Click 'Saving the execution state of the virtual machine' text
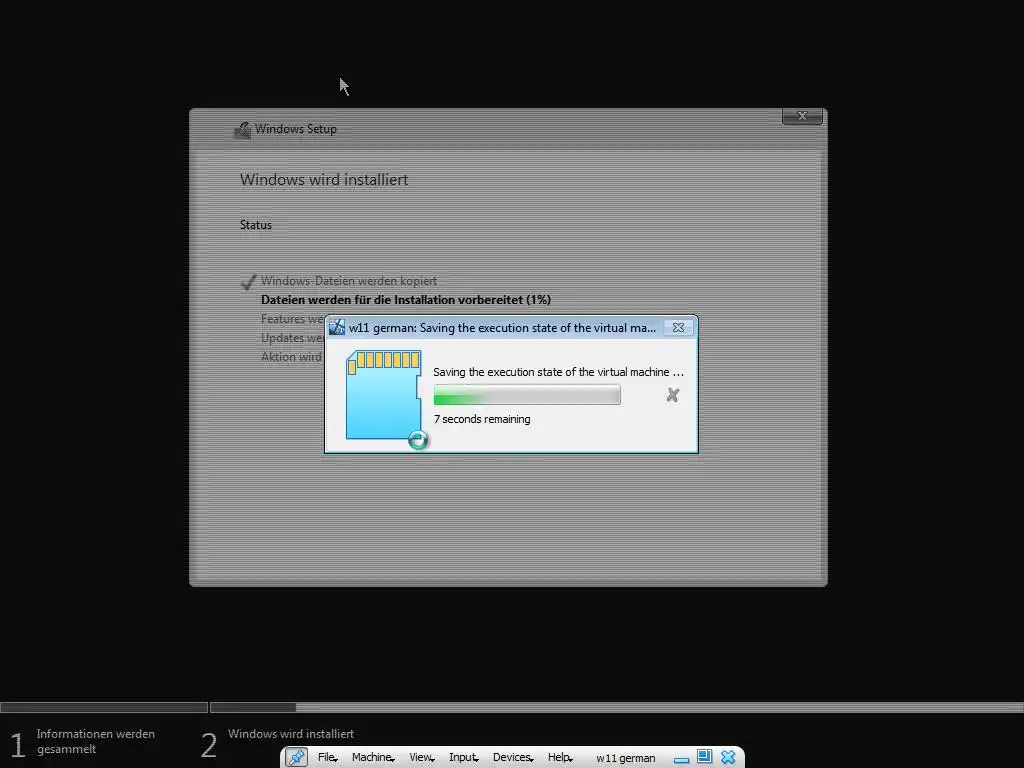The image size is (1024, 768). tap(558, 372)
